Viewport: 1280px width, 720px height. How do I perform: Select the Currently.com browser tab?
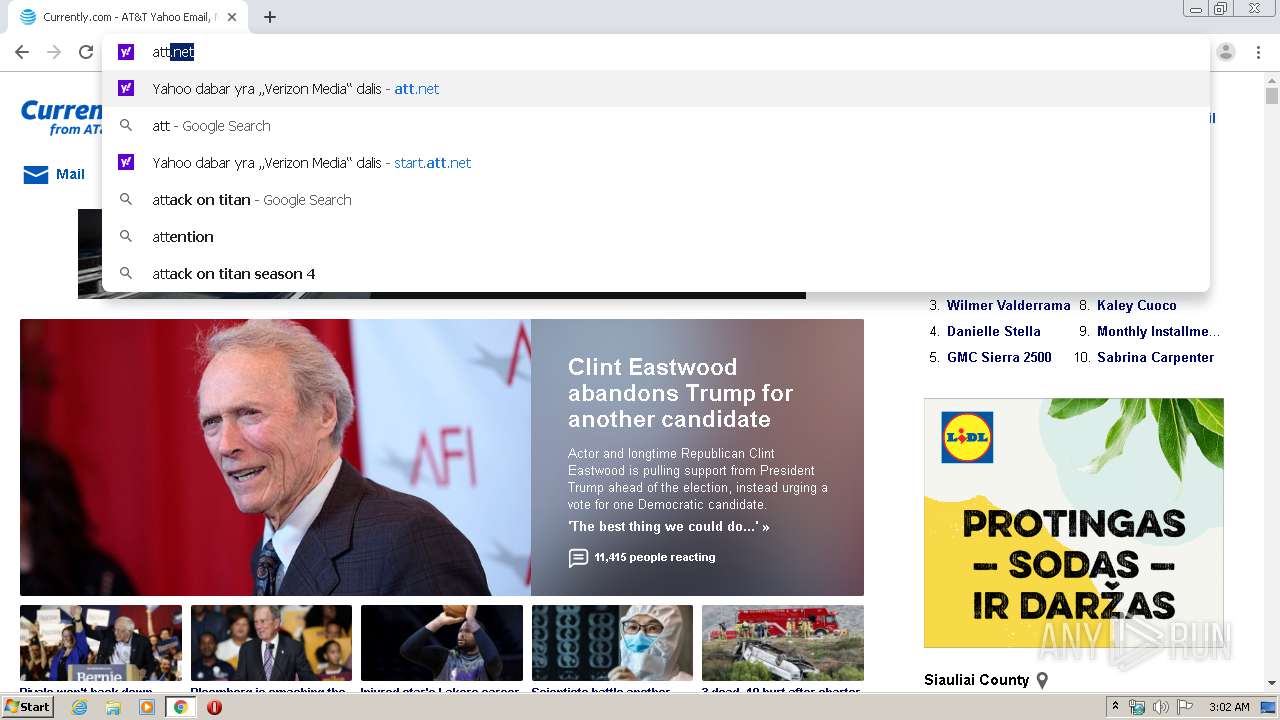point(128,17)
